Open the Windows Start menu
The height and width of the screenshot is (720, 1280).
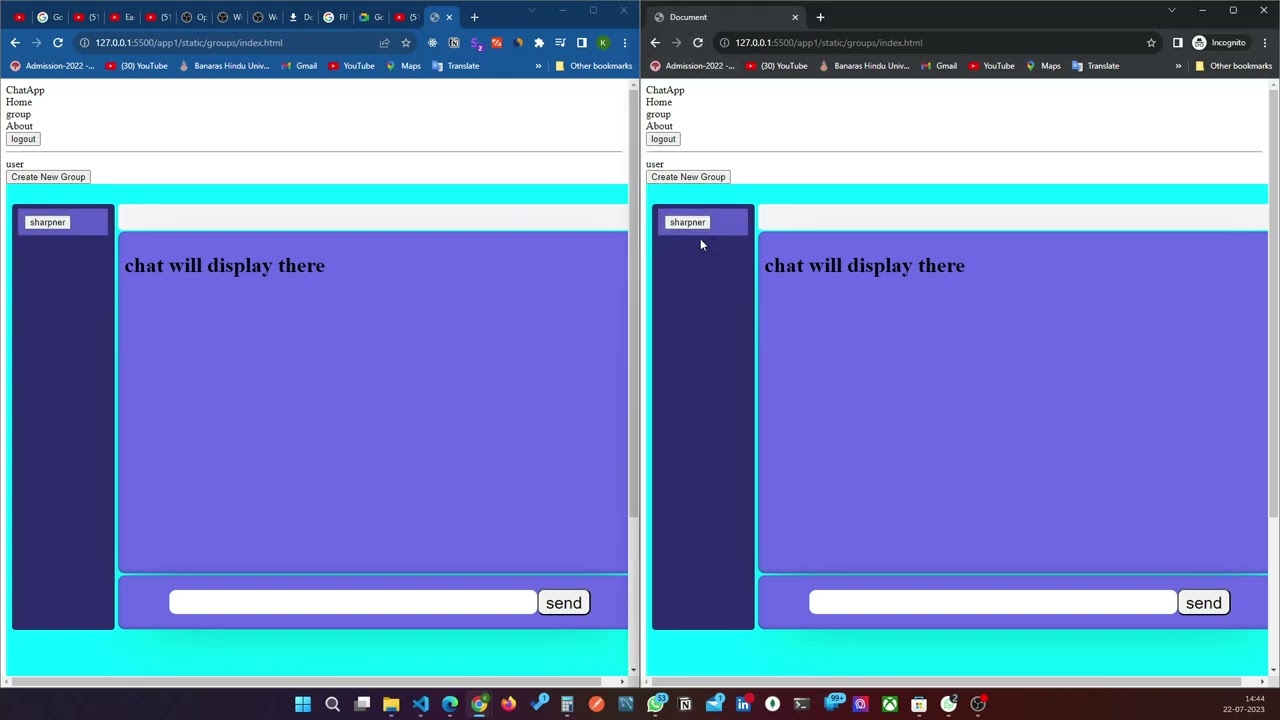303,704
